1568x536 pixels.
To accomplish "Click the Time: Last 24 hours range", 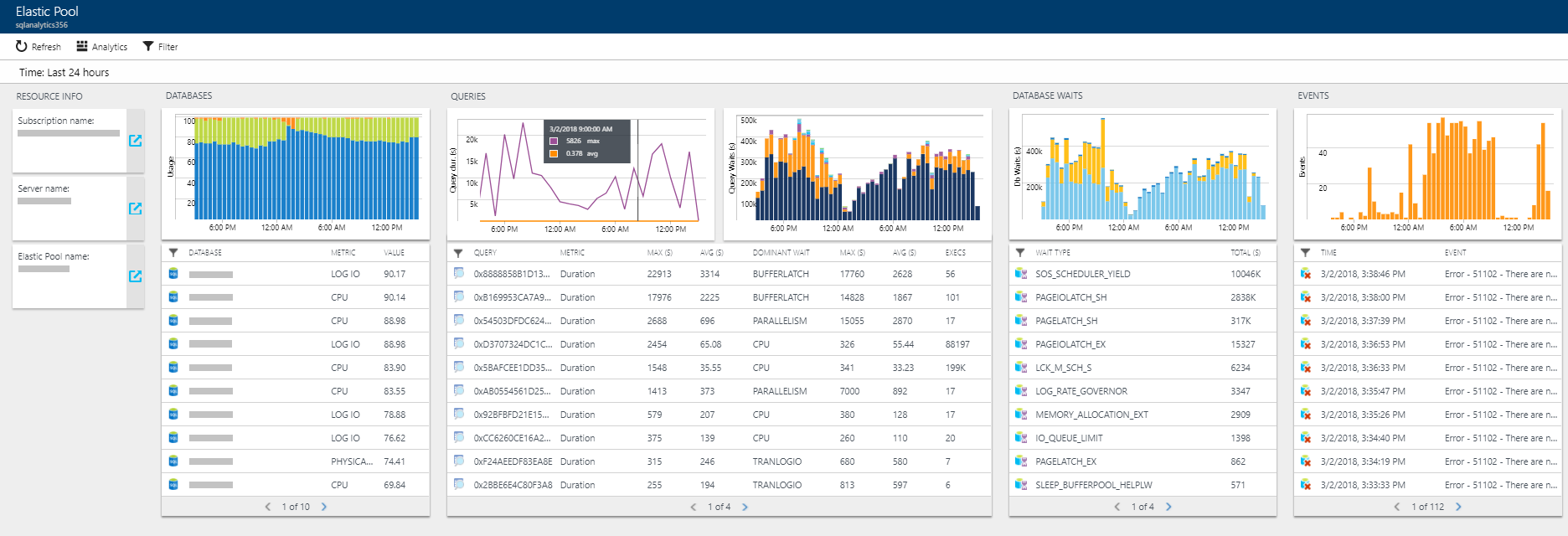I will [64, 73].
